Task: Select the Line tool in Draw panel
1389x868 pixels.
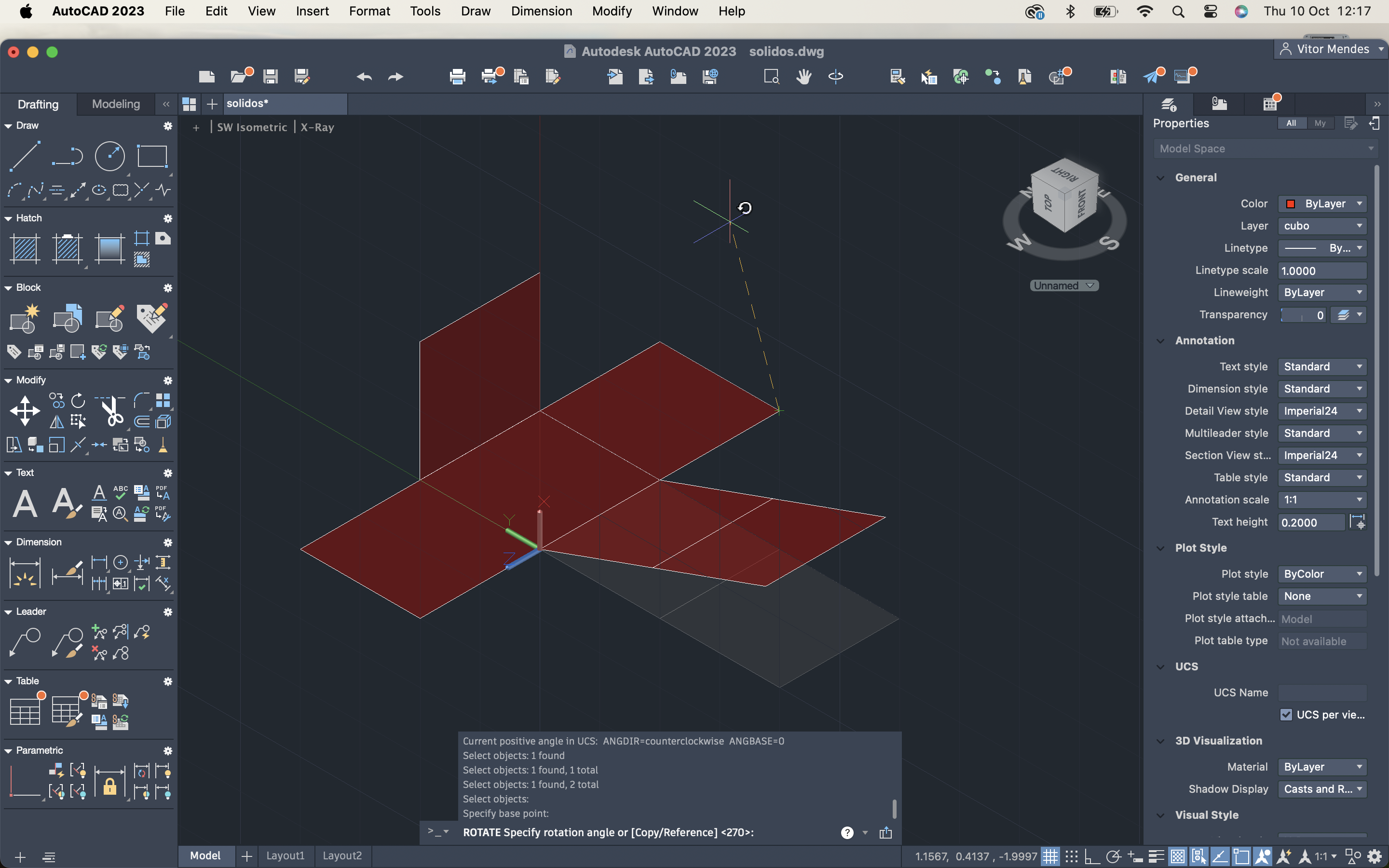Action: point(25,156)
